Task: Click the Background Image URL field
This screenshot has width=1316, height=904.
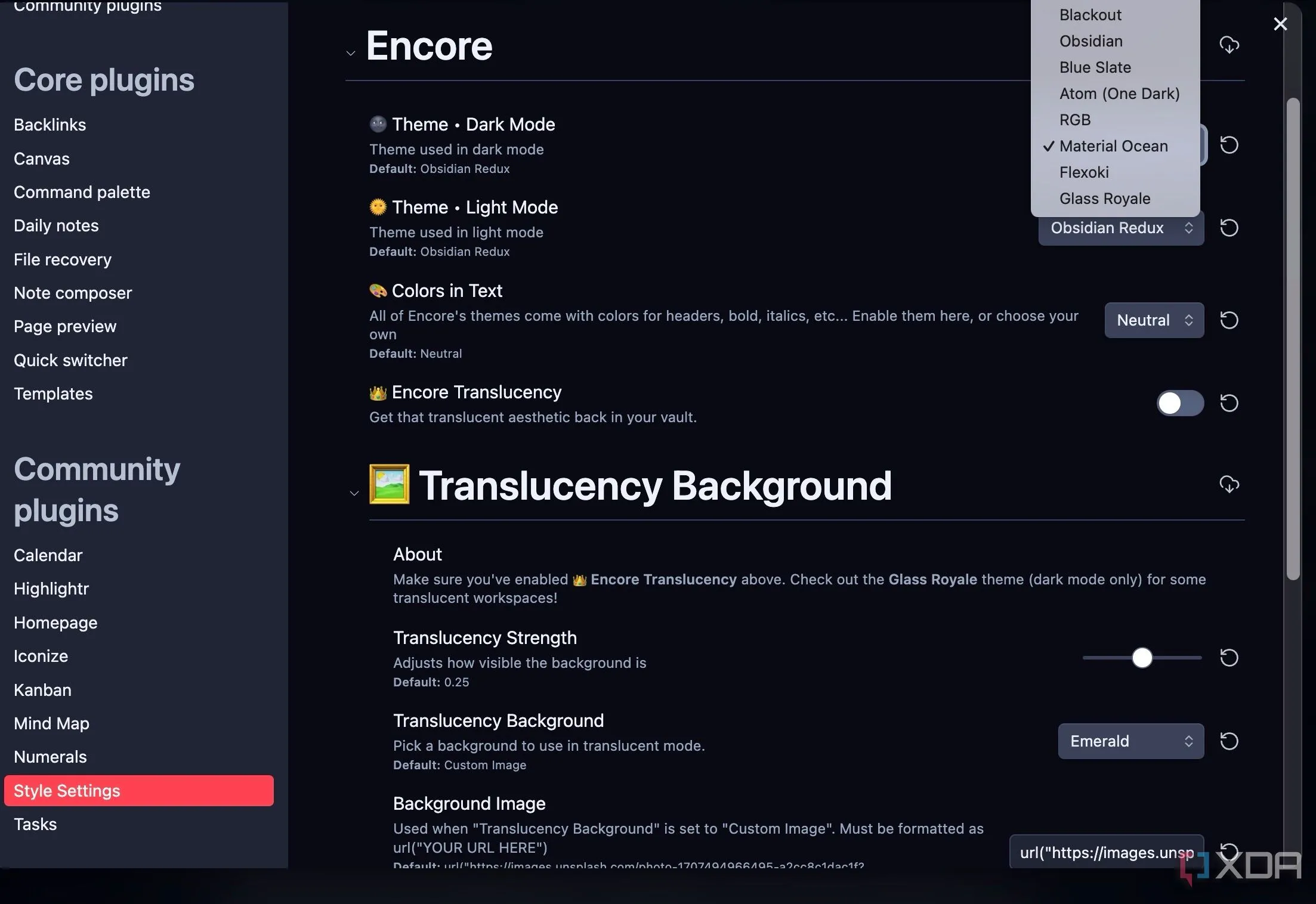Action: click(1106, 853)
